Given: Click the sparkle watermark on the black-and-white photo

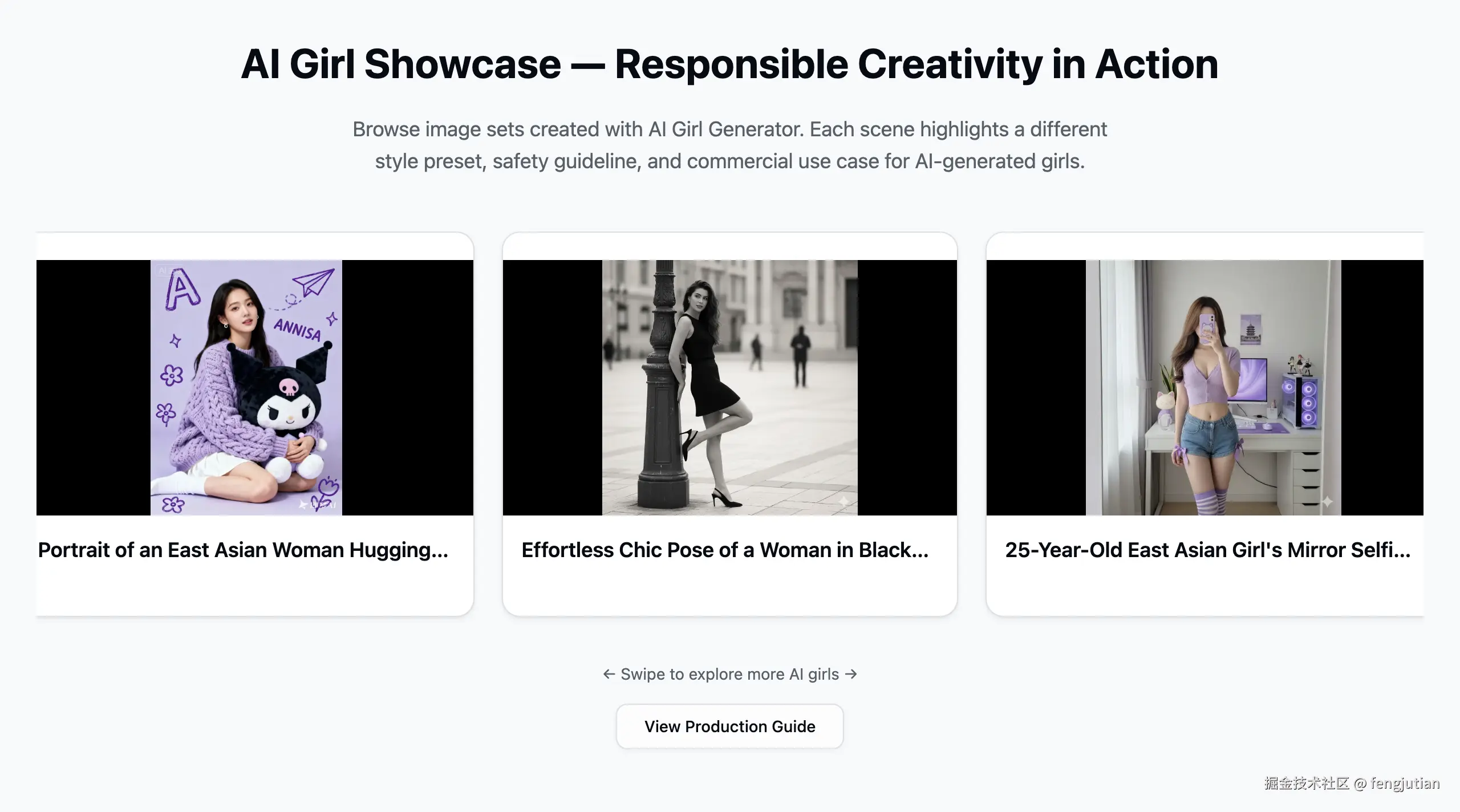Looking at the screenshot, I should pos(844,501).
